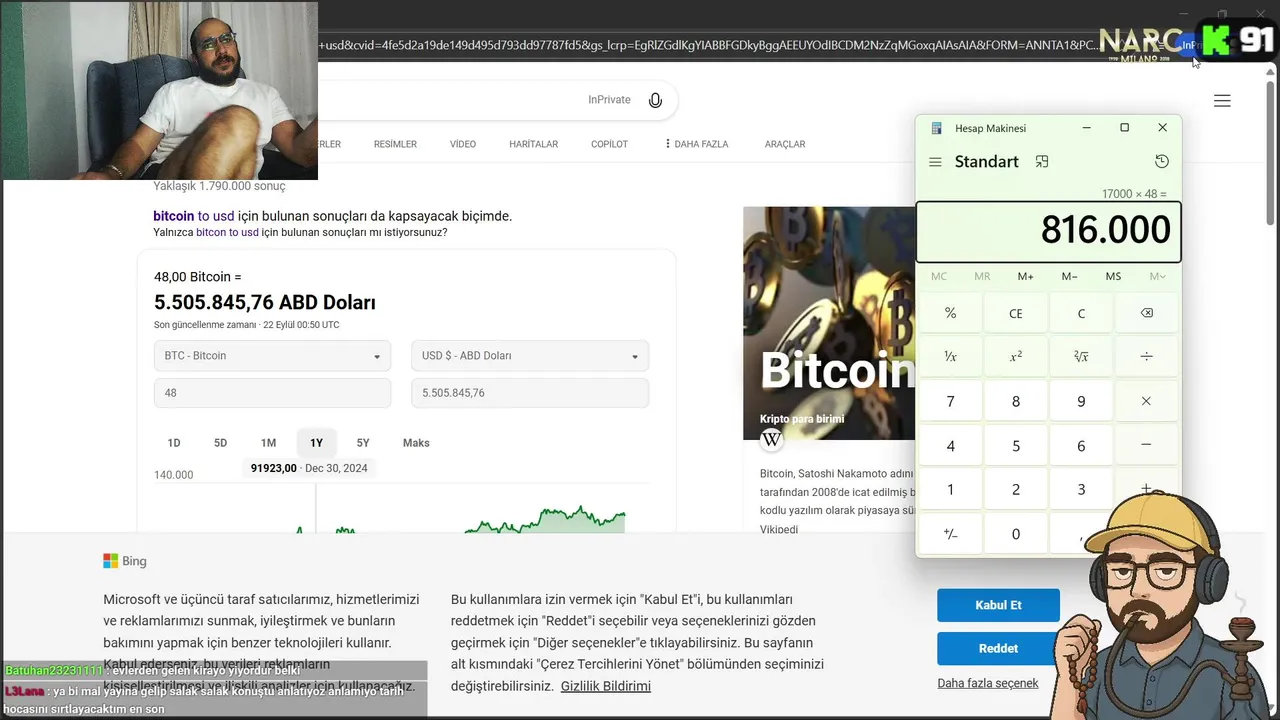The width and height of the screenshot is (1280, 720).
Task: Click the USD amount field 5.505.845,76
Action: pyautogui.click(x=530, y=393)
